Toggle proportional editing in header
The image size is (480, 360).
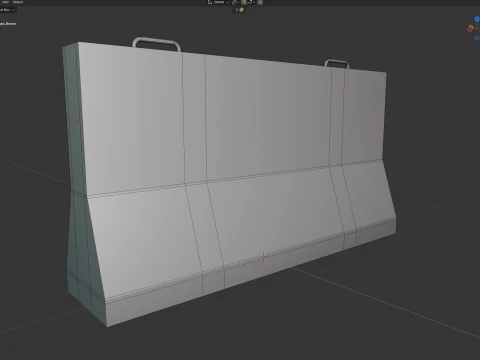260,2
